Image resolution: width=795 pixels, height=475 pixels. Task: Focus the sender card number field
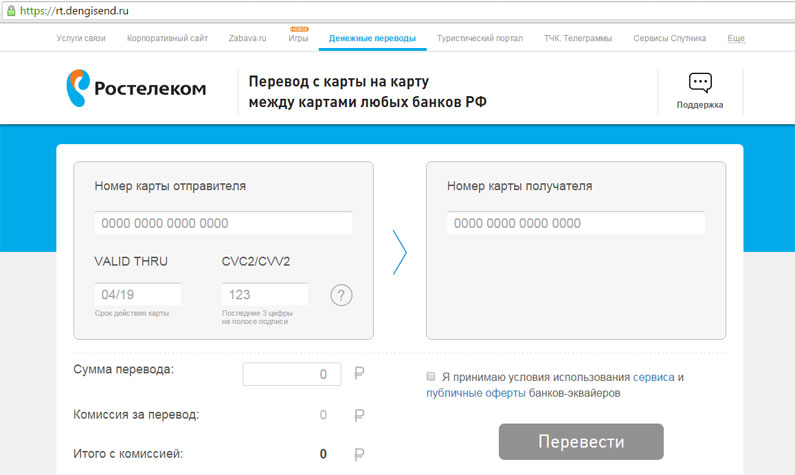pyautogui.click(x=223, y=223)
